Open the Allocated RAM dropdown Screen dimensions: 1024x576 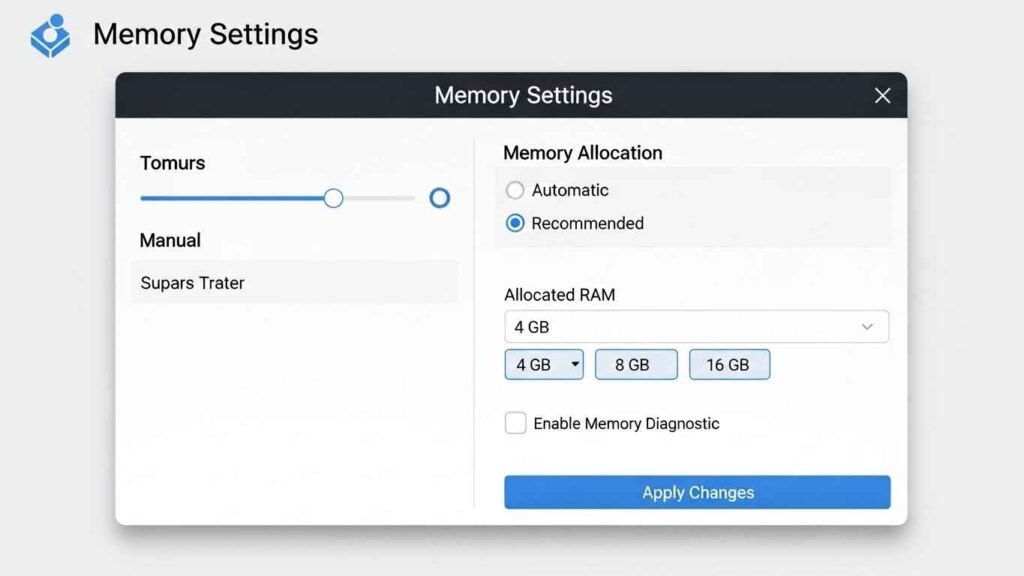pos(696,327)
